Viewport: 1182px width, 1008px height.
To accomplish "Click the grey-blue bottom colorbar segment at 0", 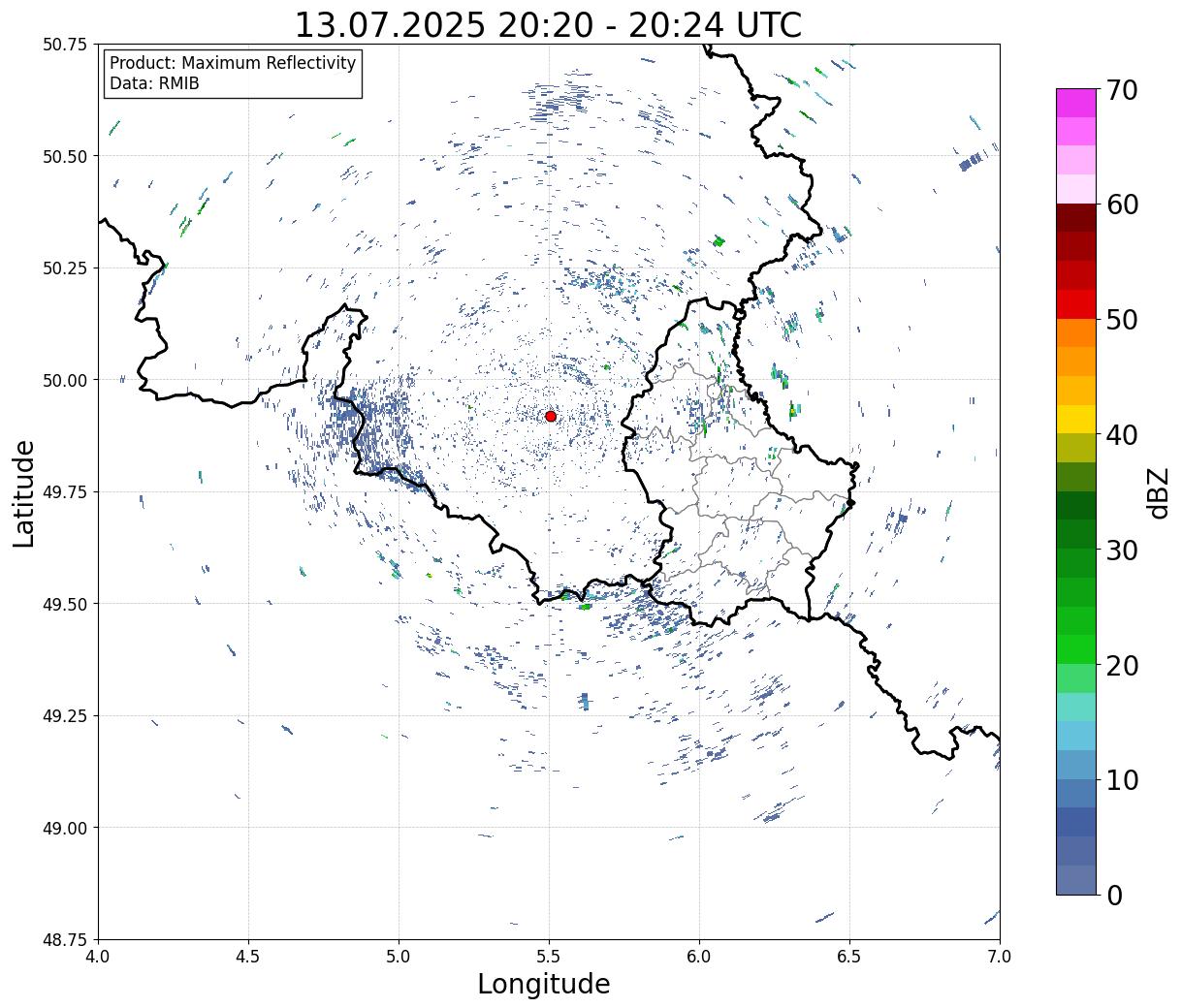I will 1076,879.
